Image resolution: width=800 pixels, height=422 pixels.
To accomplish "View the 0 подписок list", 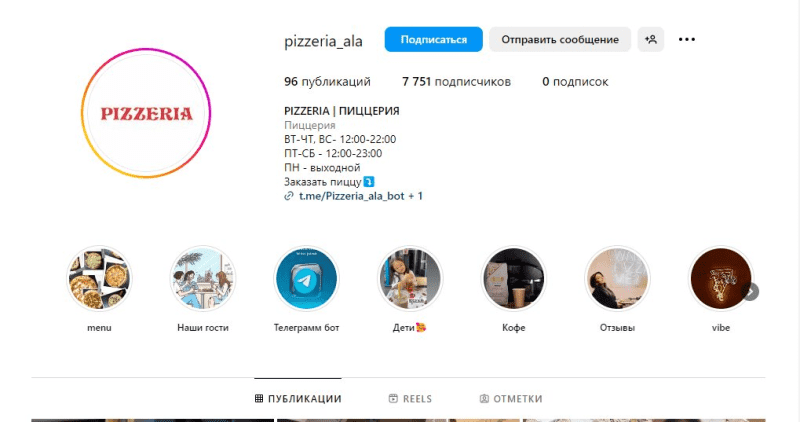I will click(575, 82).
